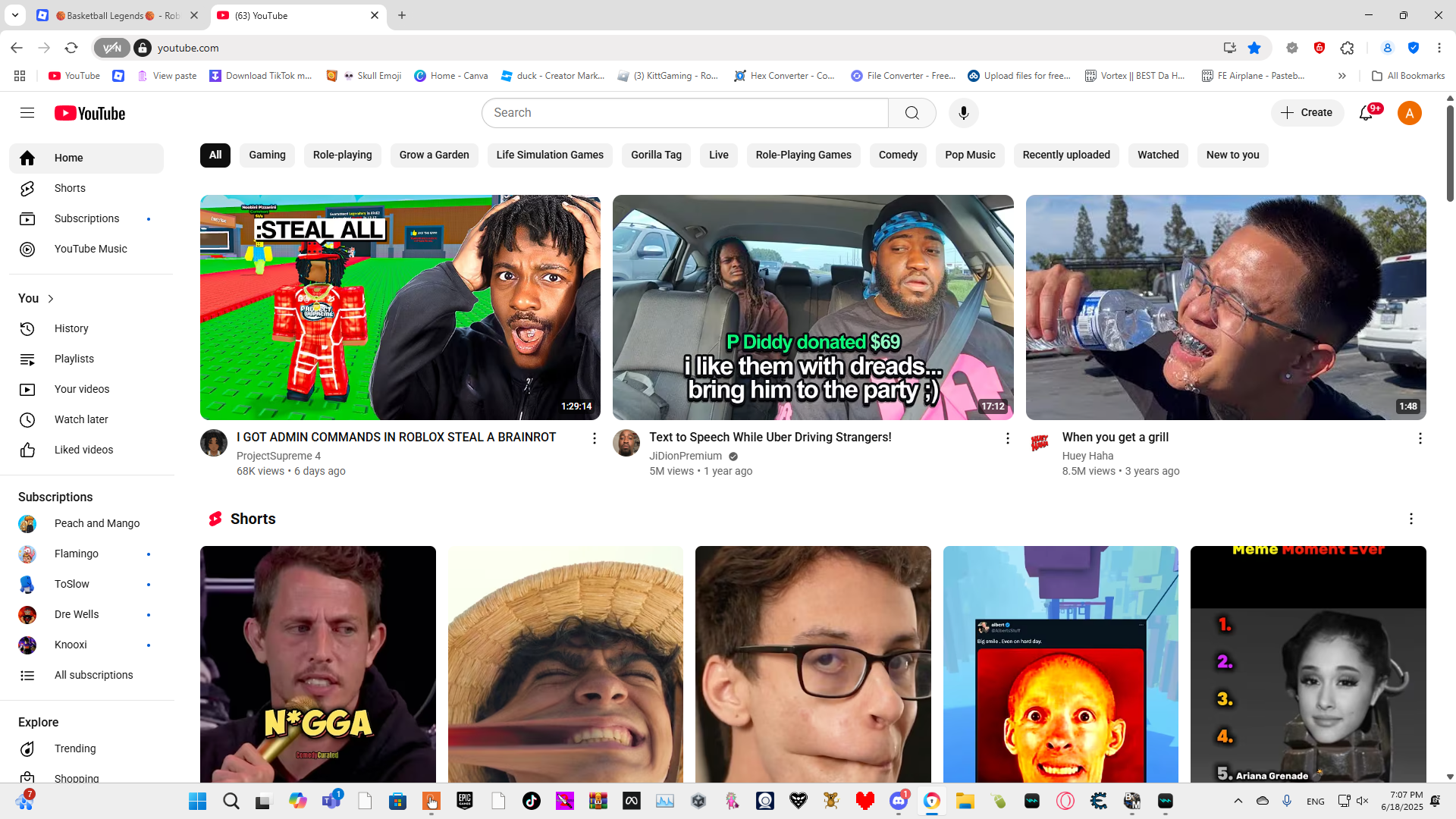
Task: Open History in the sidebar
Action: [x=71, y=328]
